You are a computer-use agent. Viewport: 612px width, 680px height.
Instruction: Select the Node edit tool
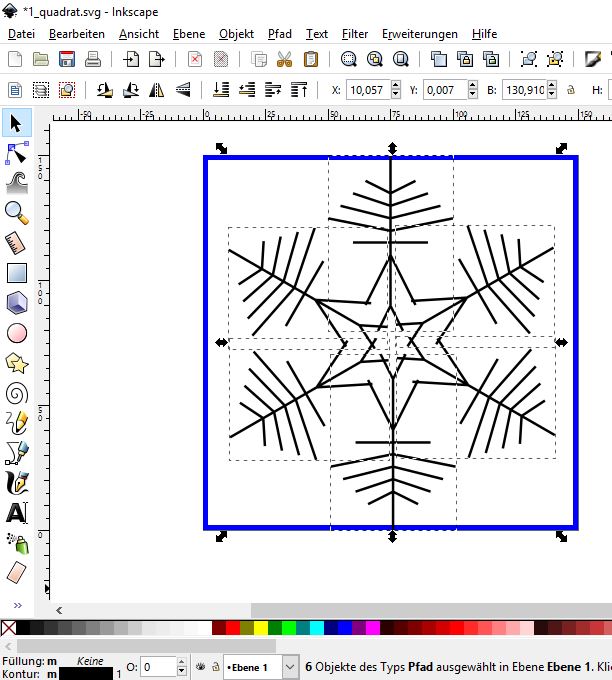(x=16, y=154)
